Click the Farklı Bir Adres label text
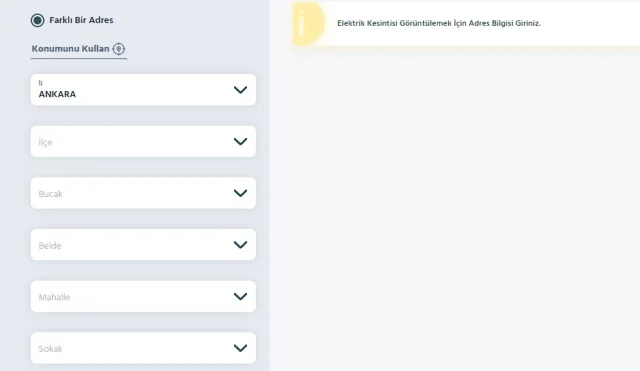This screenshot has width=640, height=371. point(81,20)
